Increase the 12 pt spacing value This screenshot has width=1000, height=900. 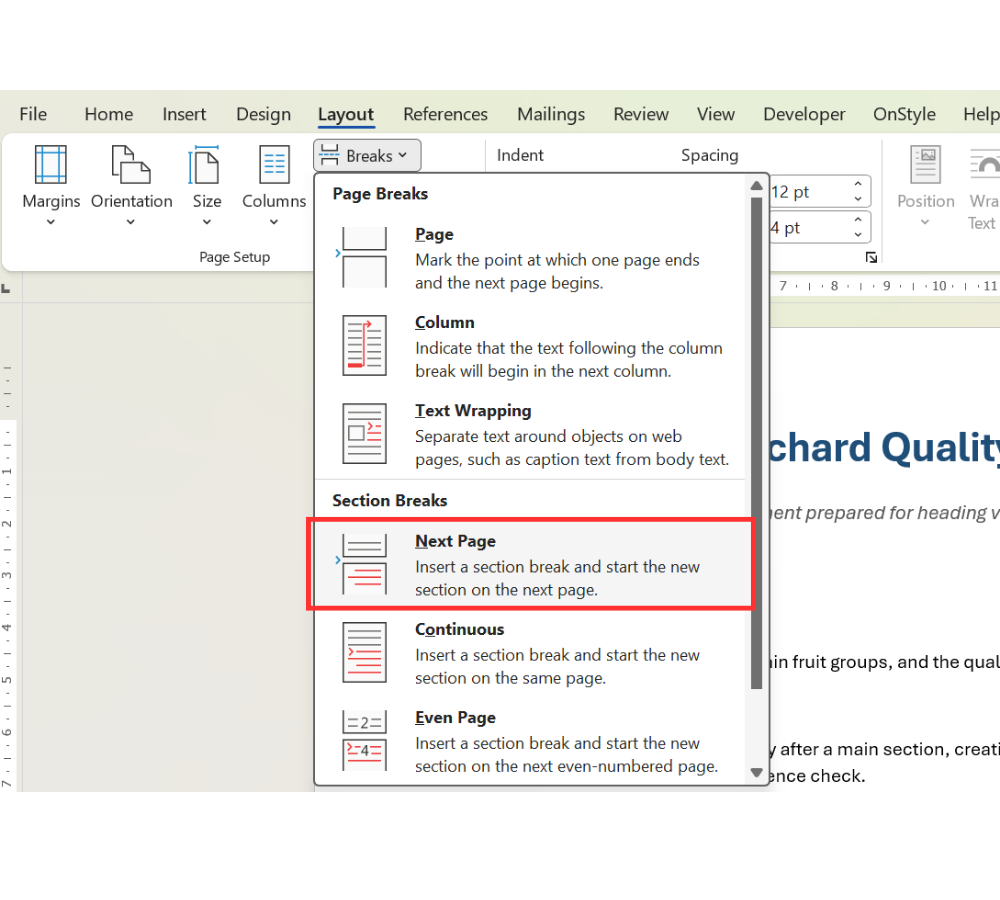pyautogui.click(x=858, y=184)
